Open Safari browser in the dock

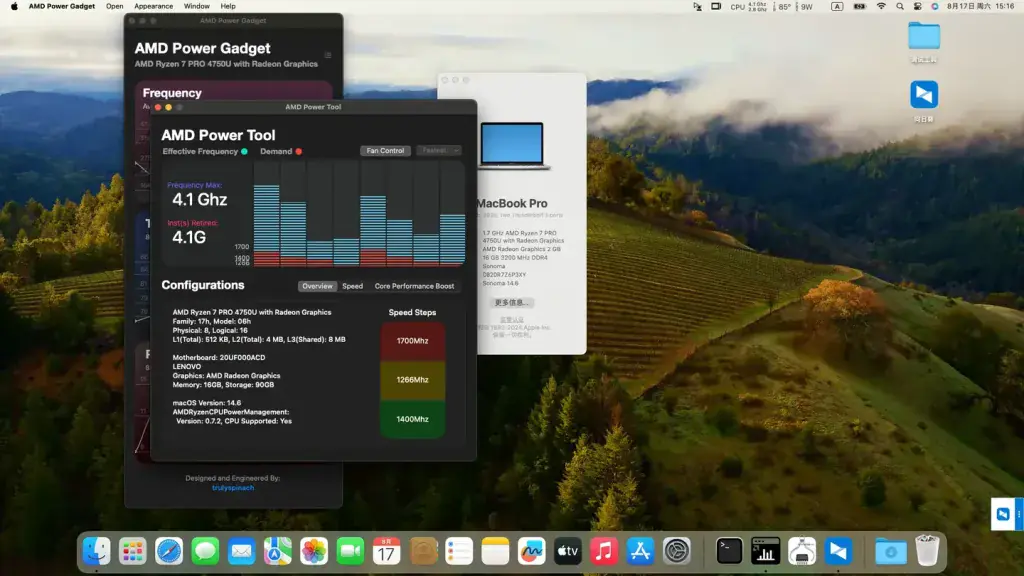coord(169,551)
